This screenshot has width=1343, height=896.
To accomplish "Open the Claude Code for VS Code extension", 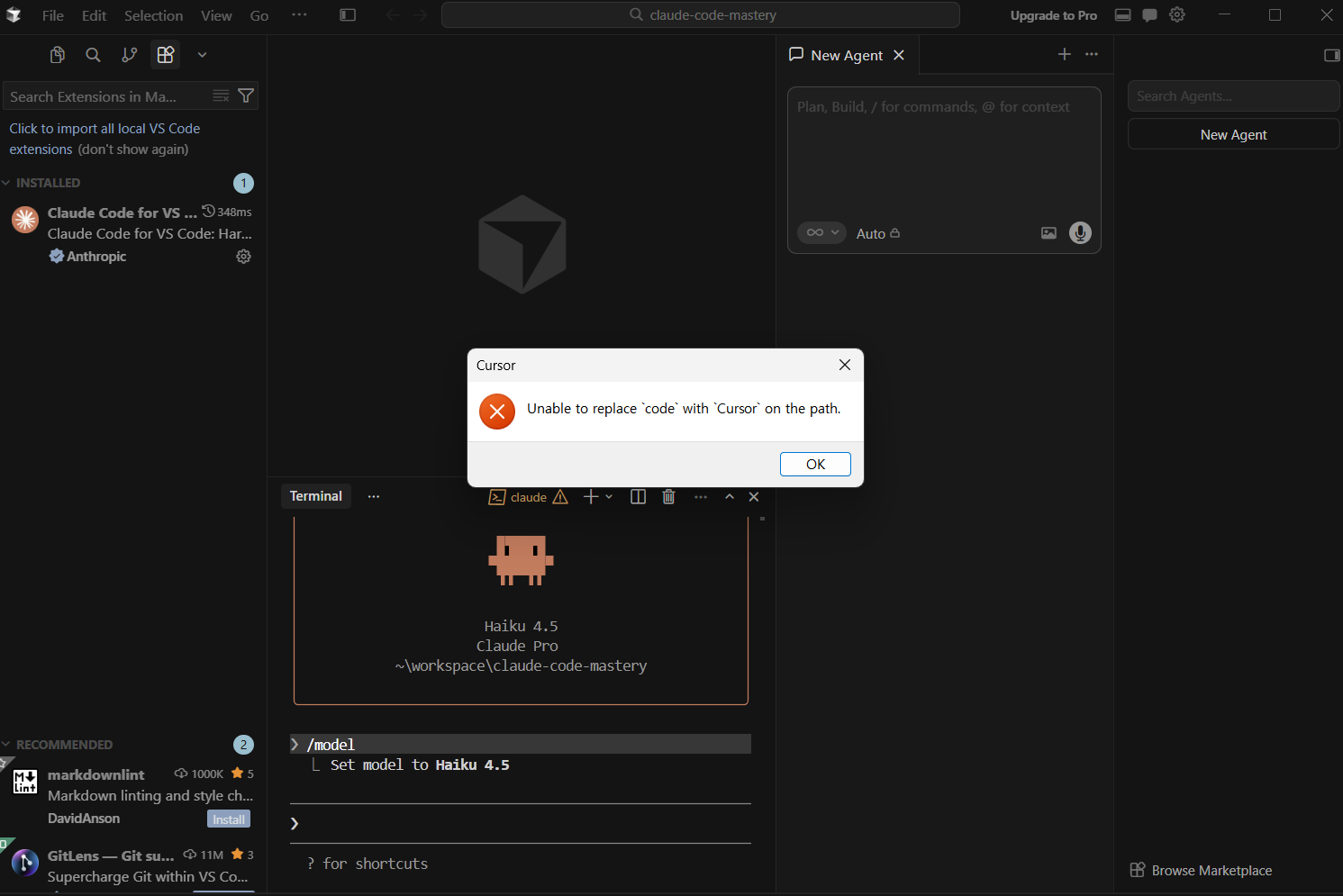I will [x=132, y=234].
